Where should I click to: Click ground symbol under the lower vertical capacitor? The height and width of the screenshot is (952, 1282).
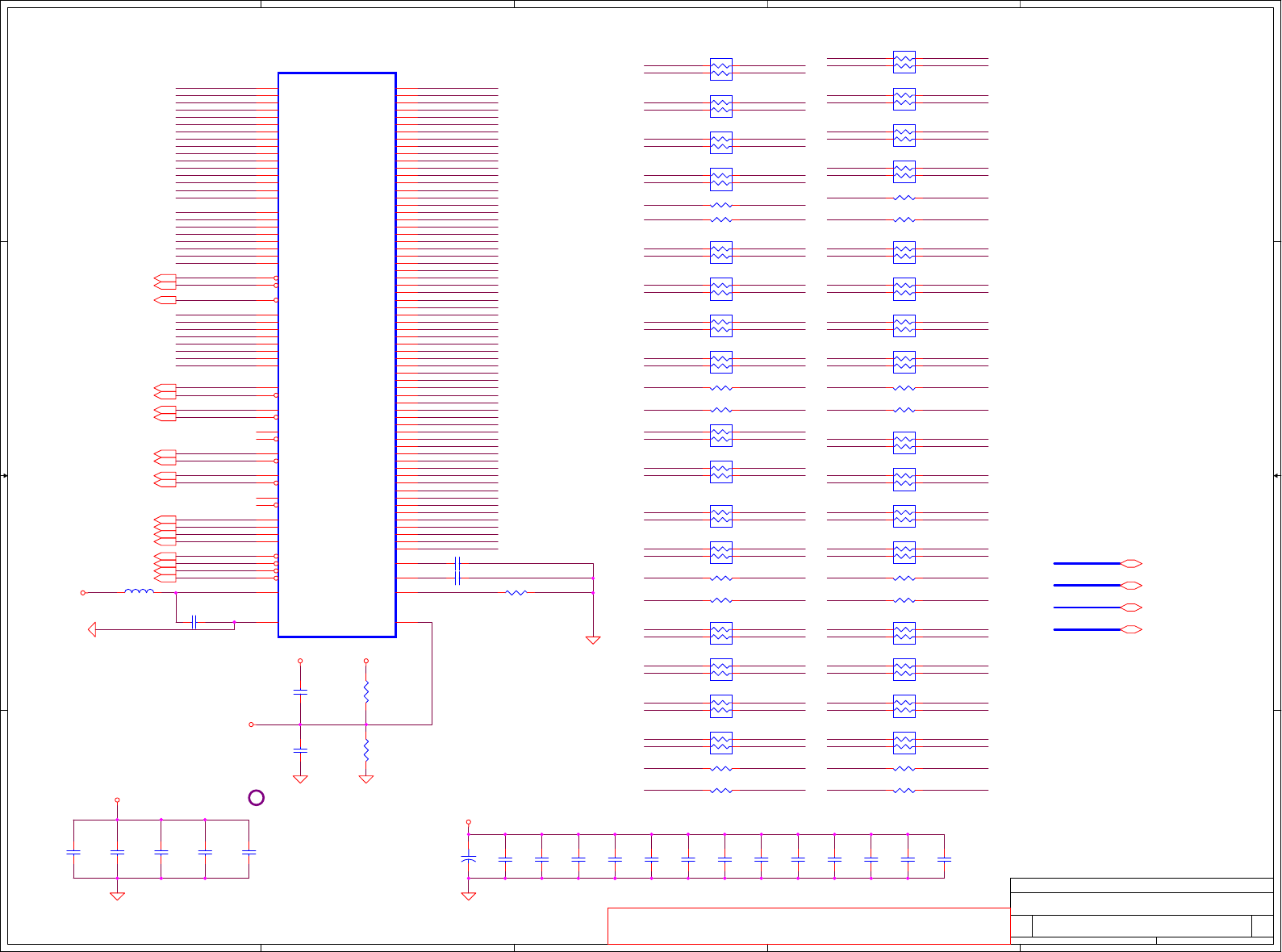tap(300, 779)
